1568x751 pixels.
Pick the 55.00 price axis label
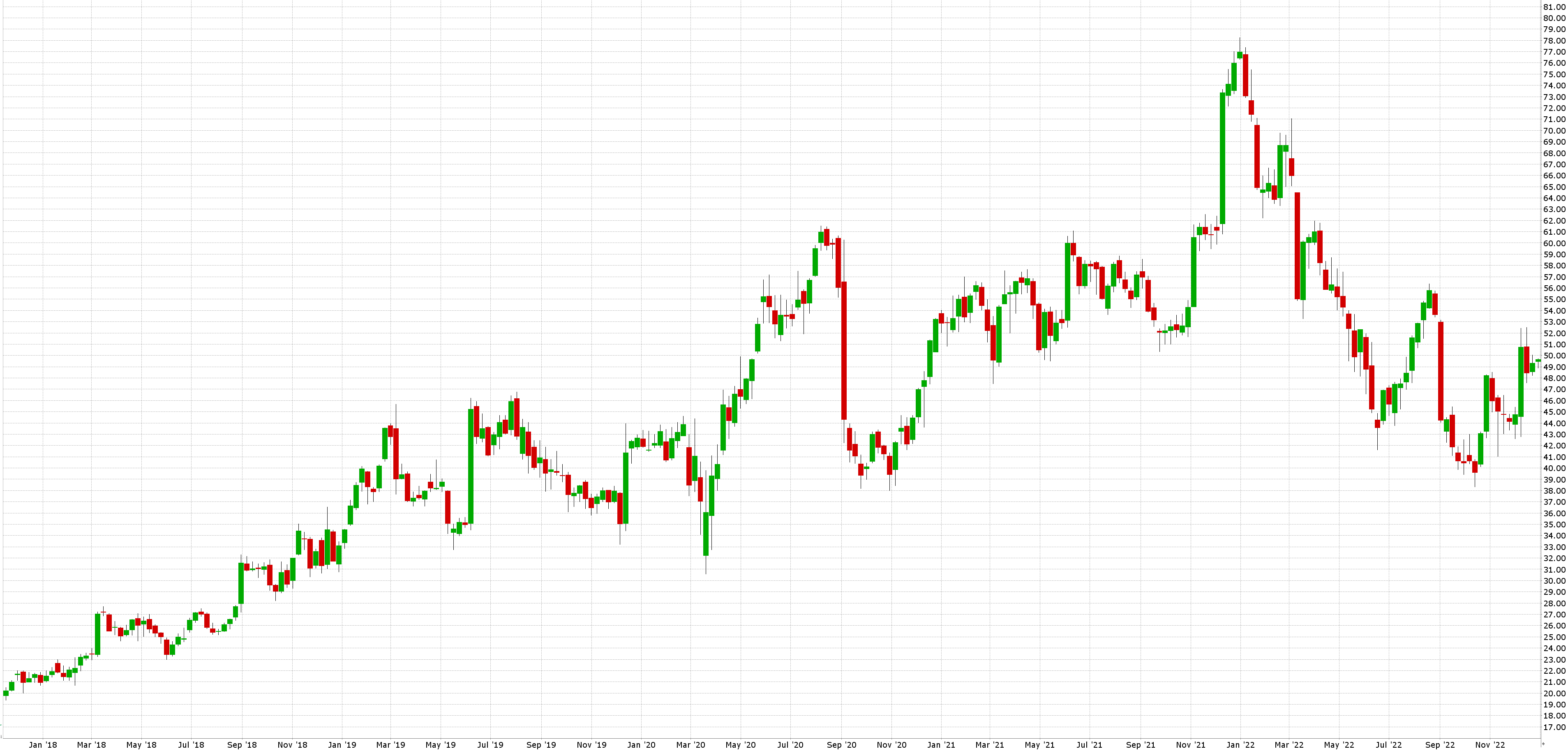pos(1554,299)
